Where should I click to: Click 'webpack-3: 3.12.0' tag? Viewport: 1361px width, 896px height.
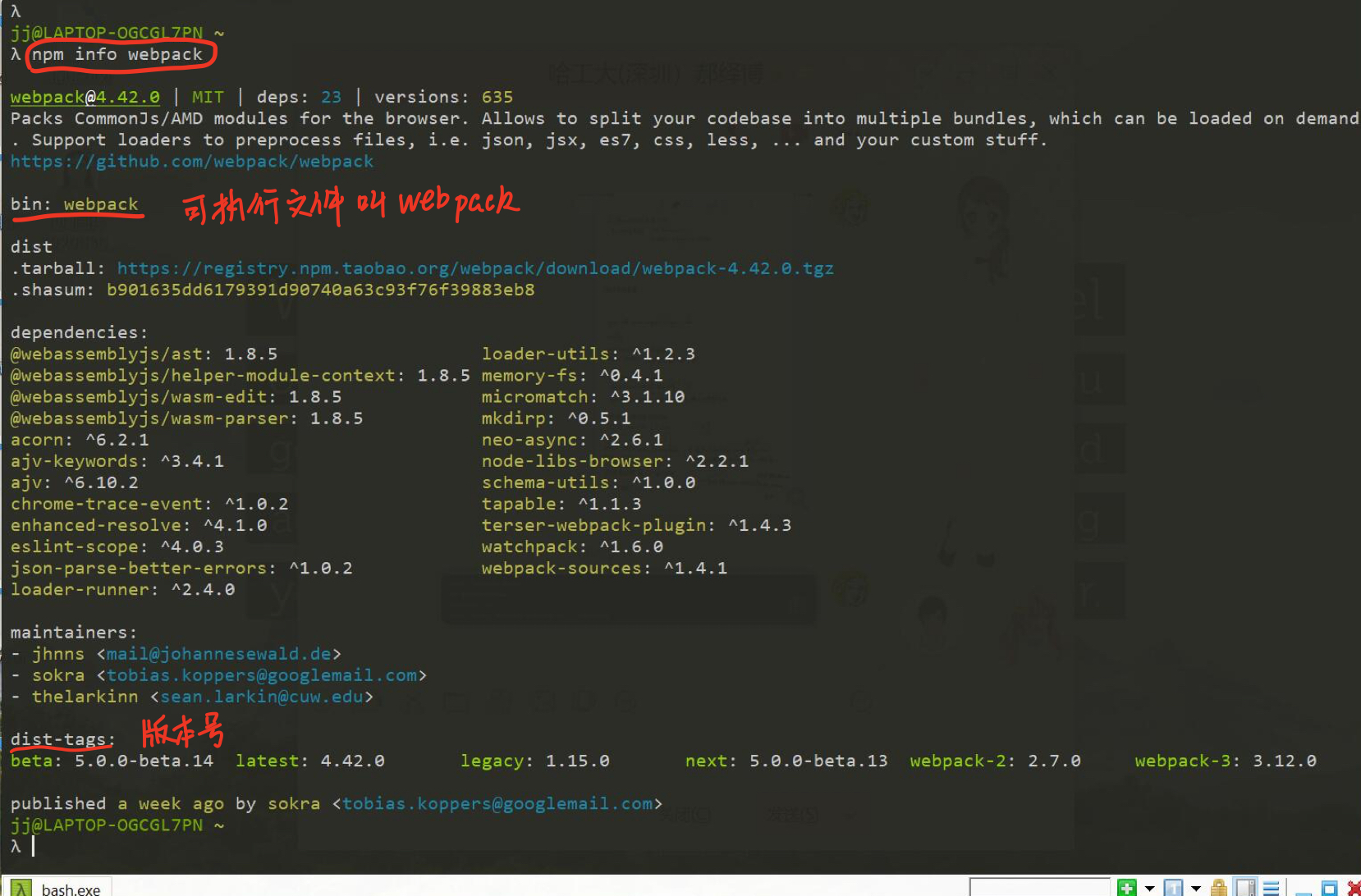click(x=1226, y=761)
